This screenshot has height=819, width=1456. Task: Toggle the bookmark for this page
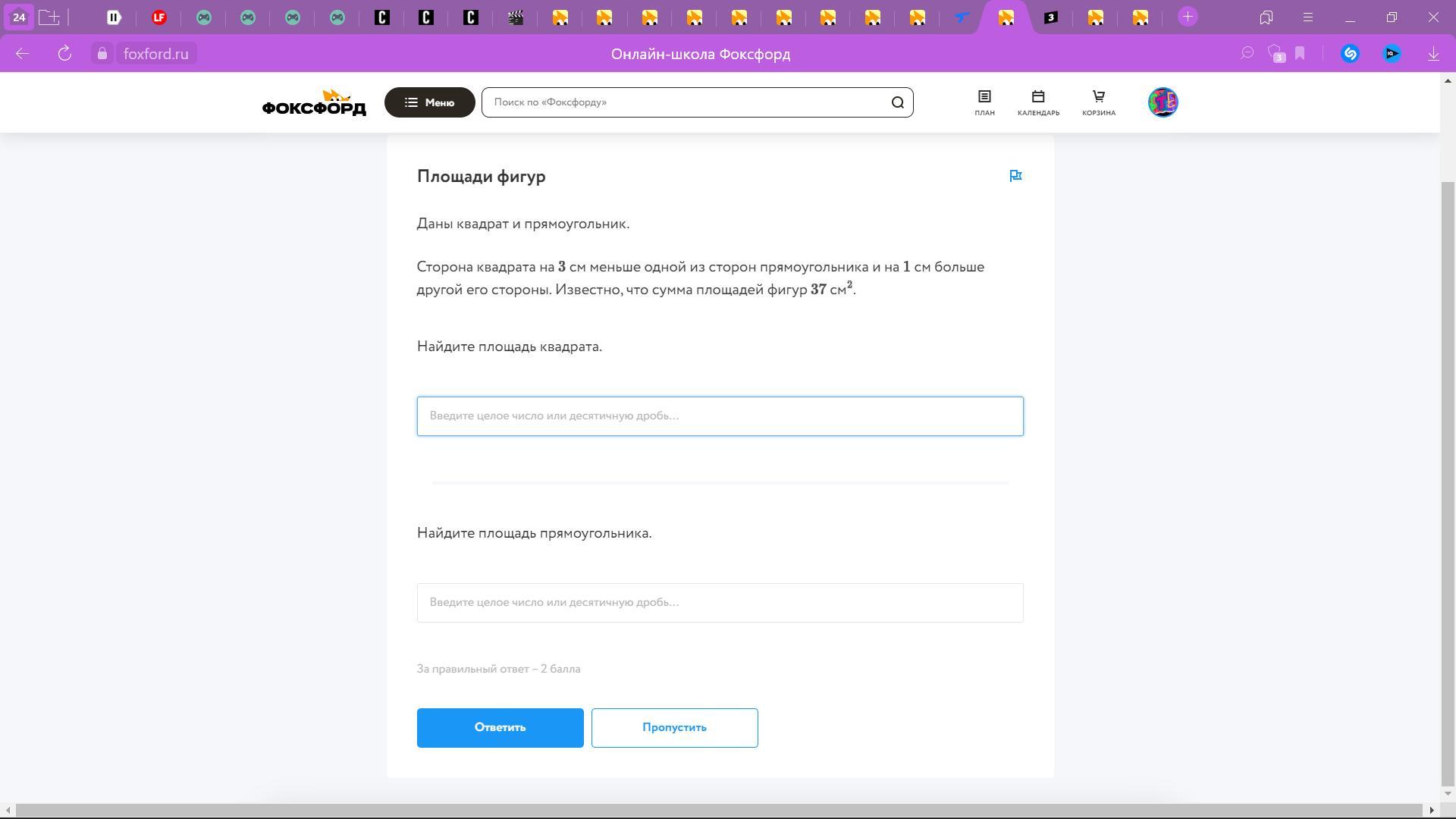coord(1300,54)
